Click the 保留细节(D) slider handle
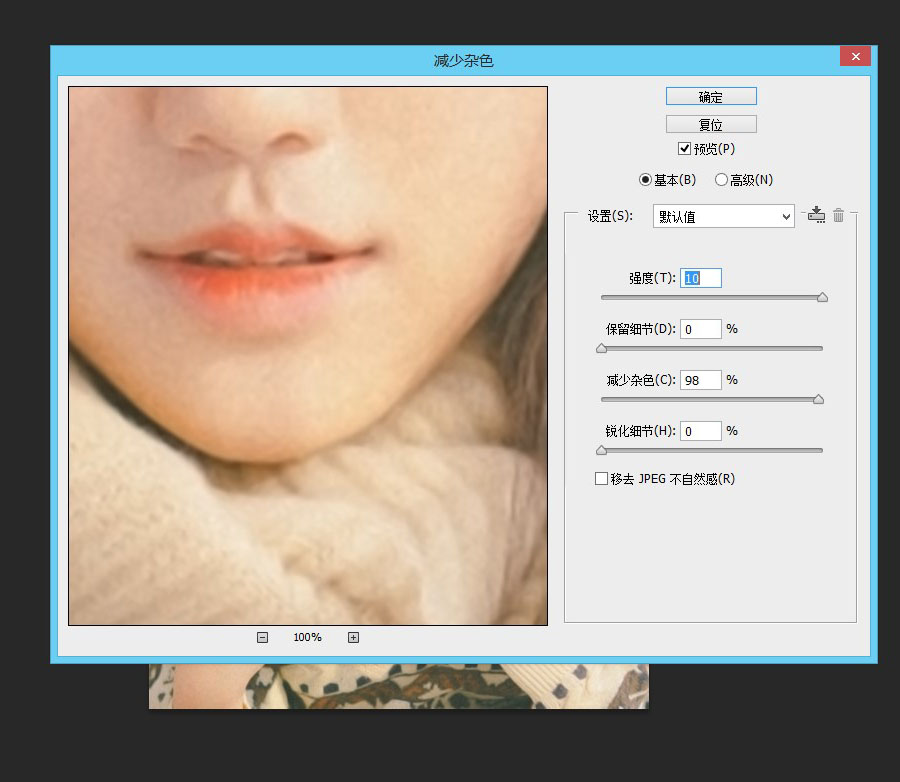 (602, 348)
